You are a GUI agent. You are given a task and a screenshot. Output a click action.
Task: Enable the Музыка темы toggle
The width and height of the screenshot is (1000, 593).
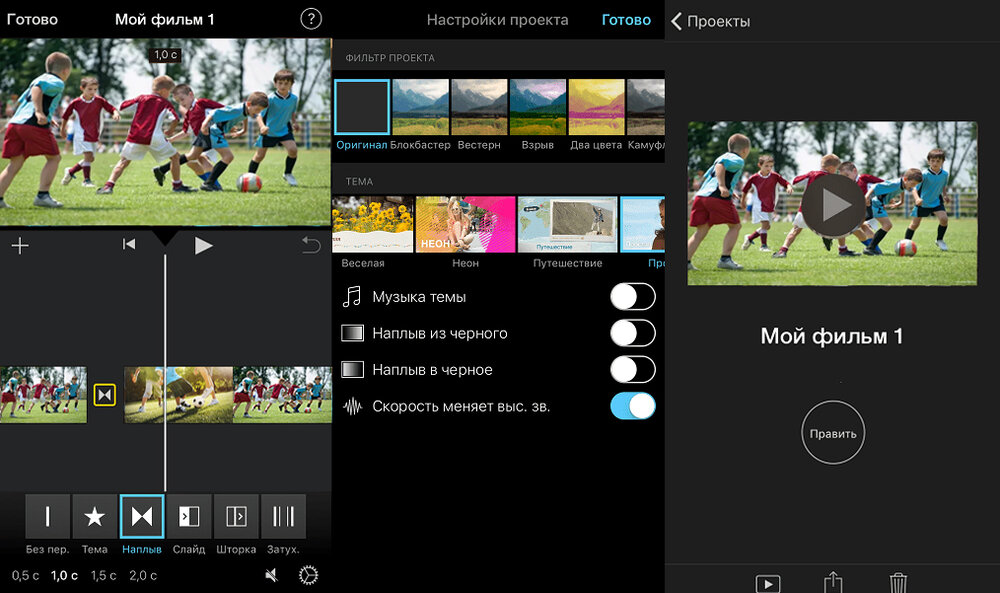[x=632, y=296]
